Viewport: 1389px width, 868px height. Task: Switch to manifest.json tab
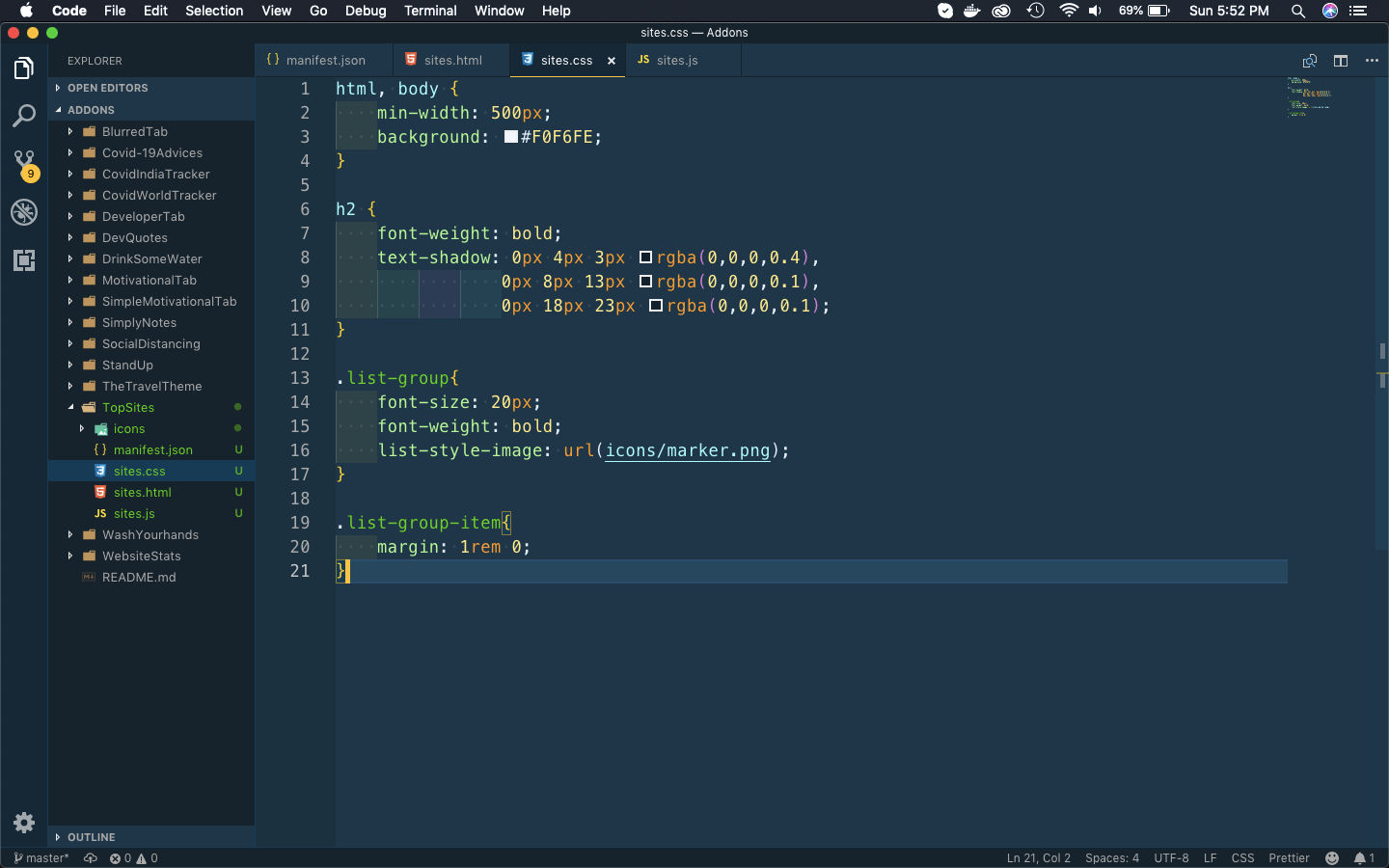pyautogui.click(x=324, y=60)
